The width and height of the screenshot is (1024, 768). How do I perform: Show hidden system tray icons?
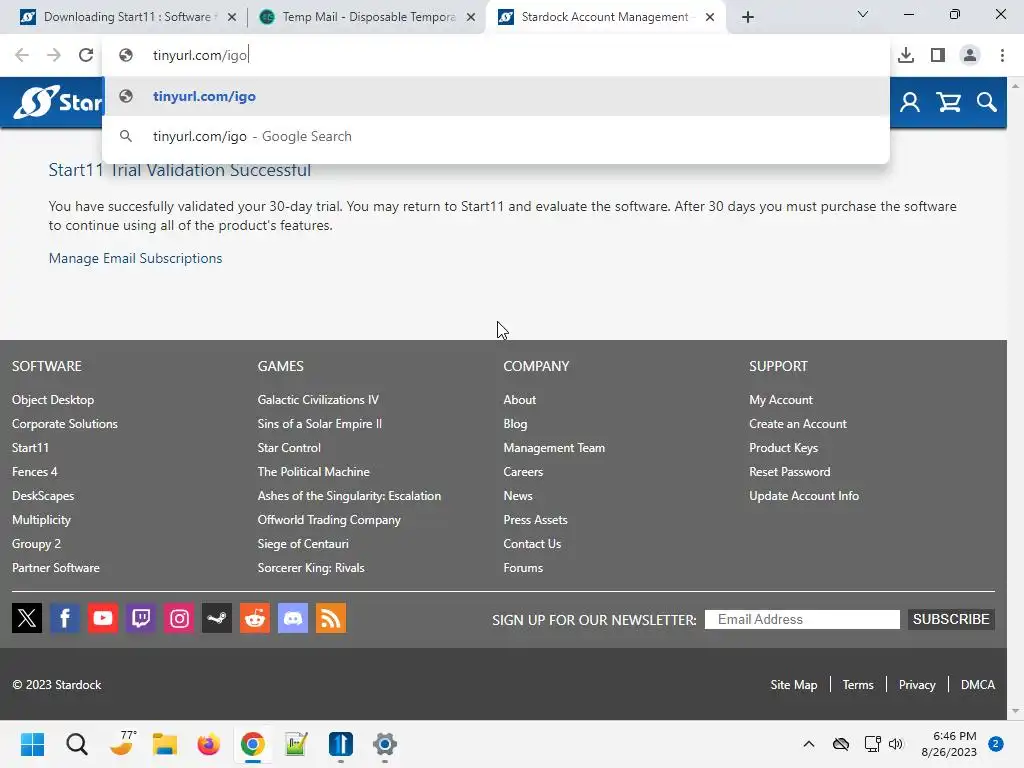[808, 744]
